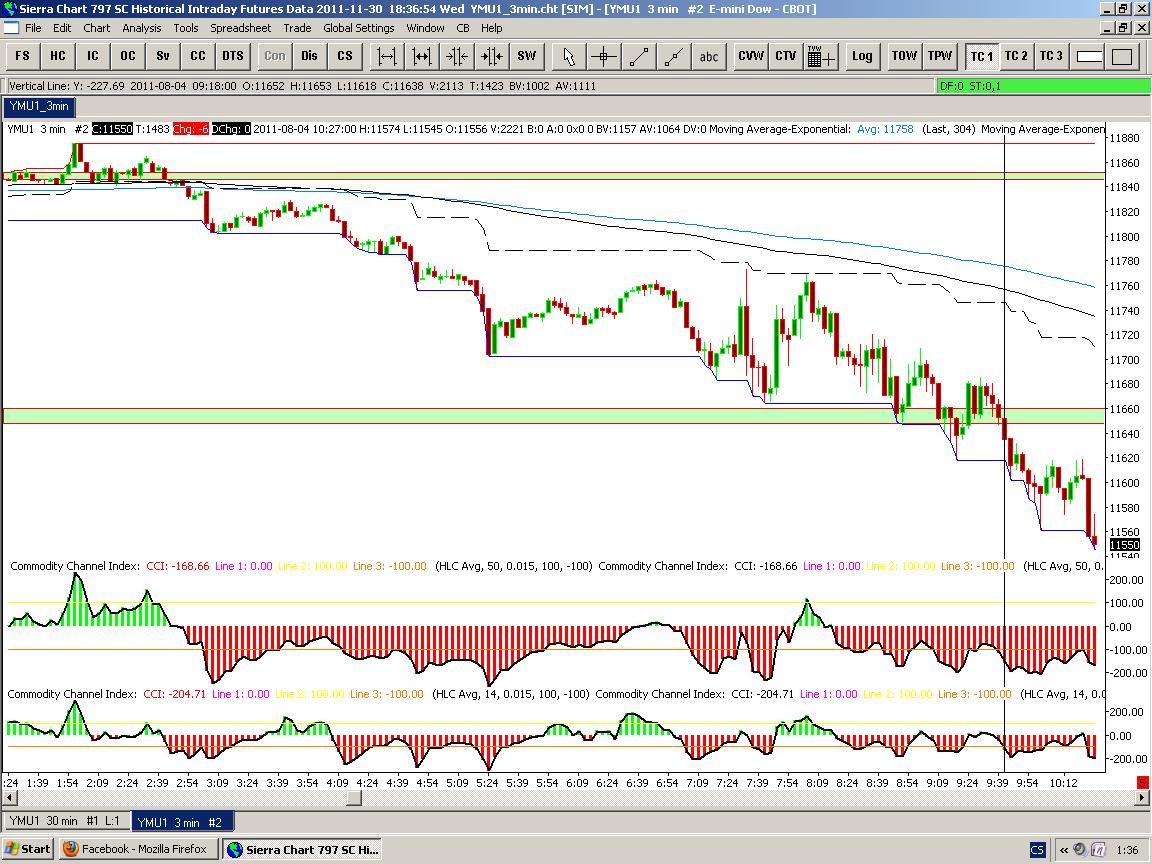Select the square rectangle drawing tool

pos(1122,56)
